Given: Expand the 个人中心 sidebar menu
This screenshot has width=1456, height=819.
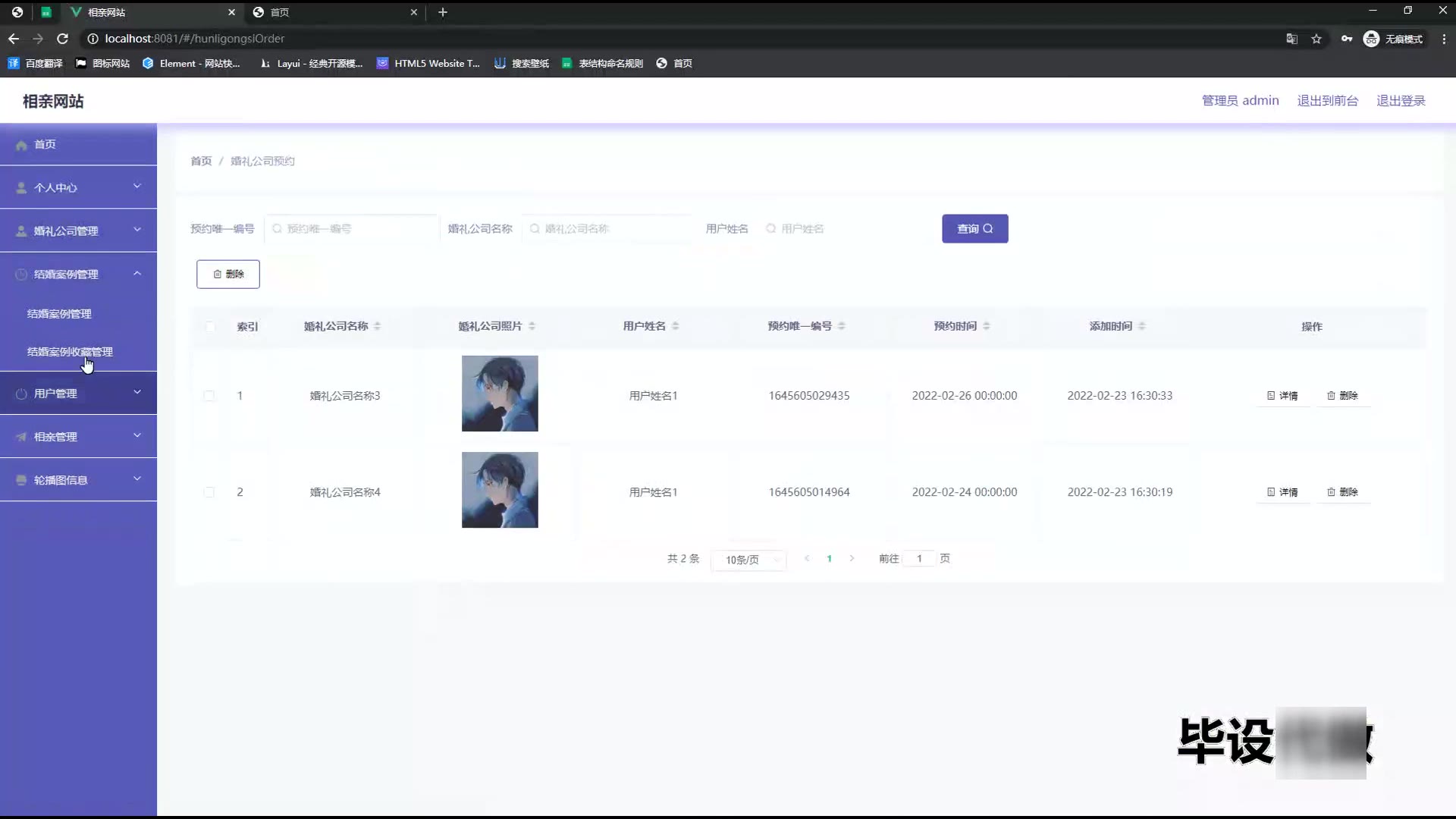Looking at the screenshot, I should coord(78,187).
